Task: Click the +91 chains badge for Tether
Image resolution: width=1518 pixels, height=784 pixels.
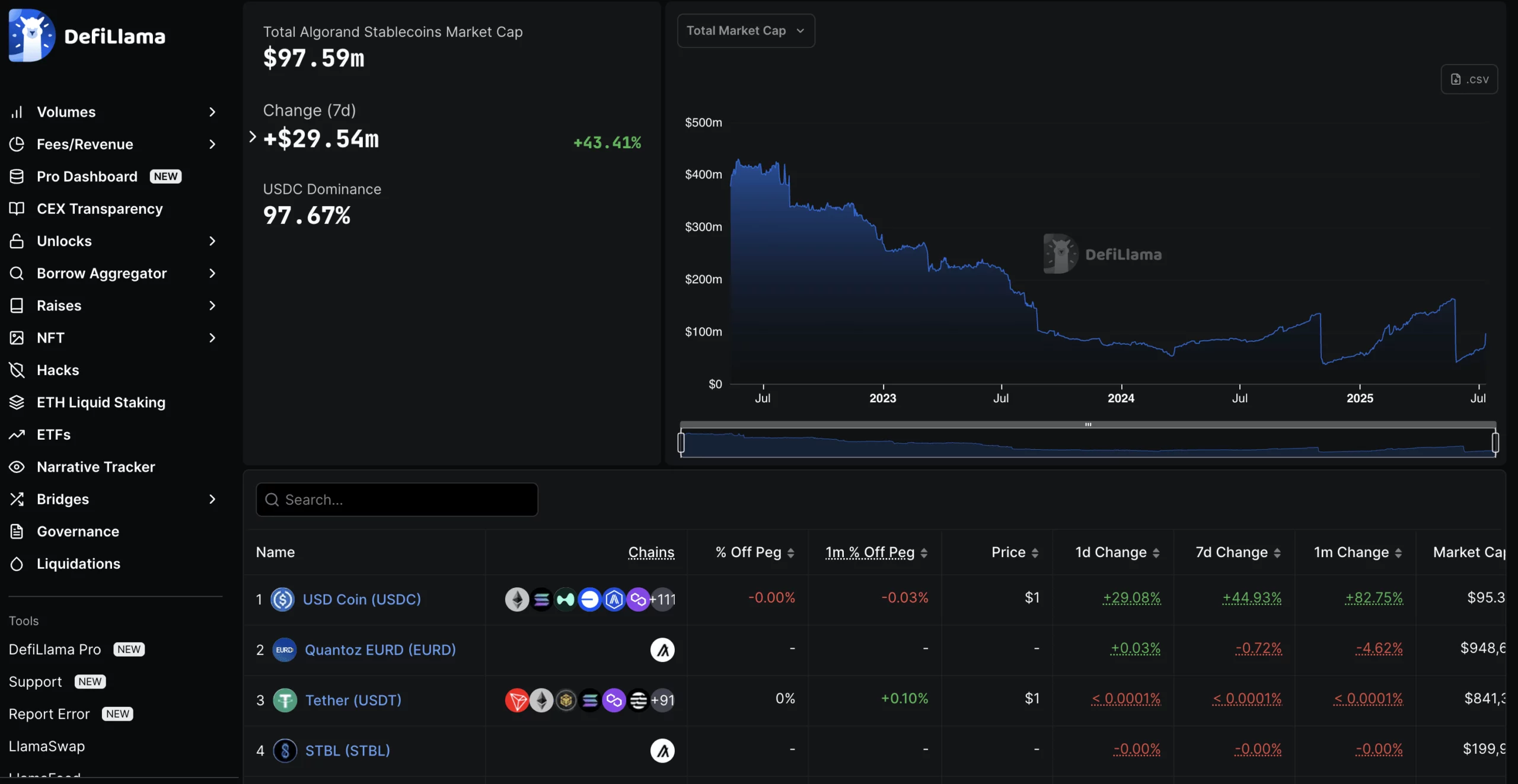Action: (663, 700)
